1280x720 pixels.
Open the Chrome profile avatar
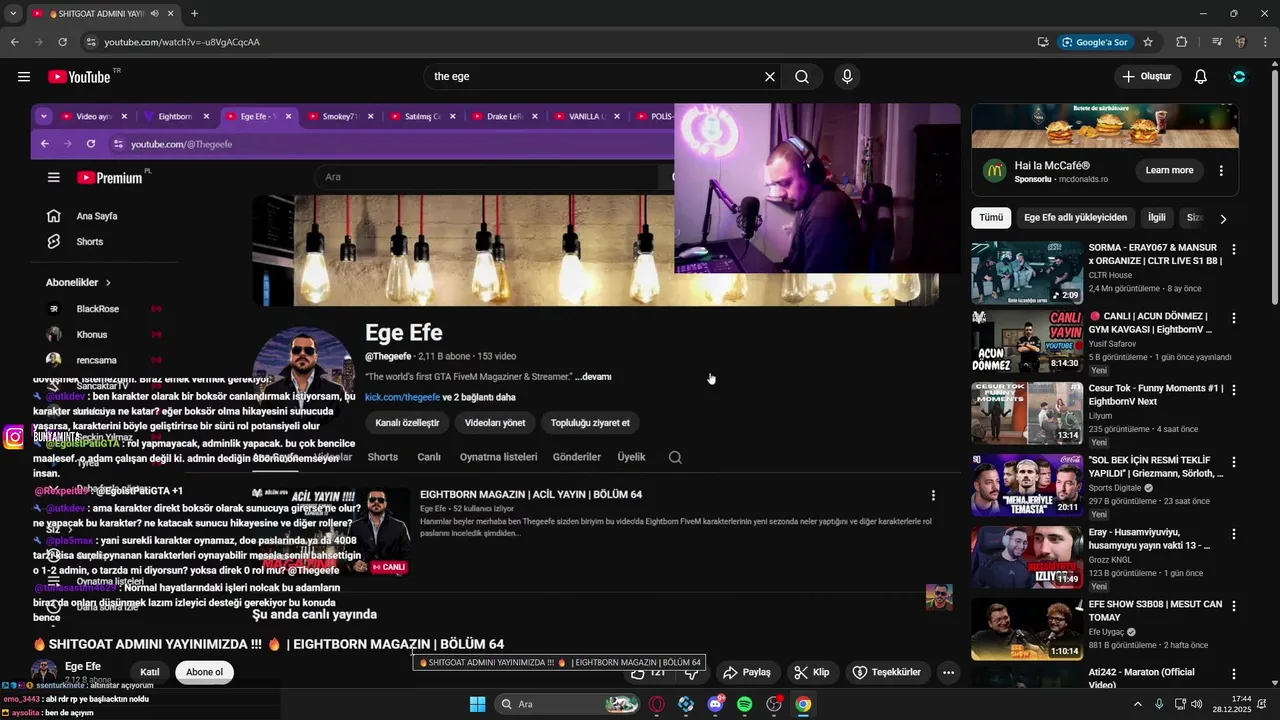1241,42
